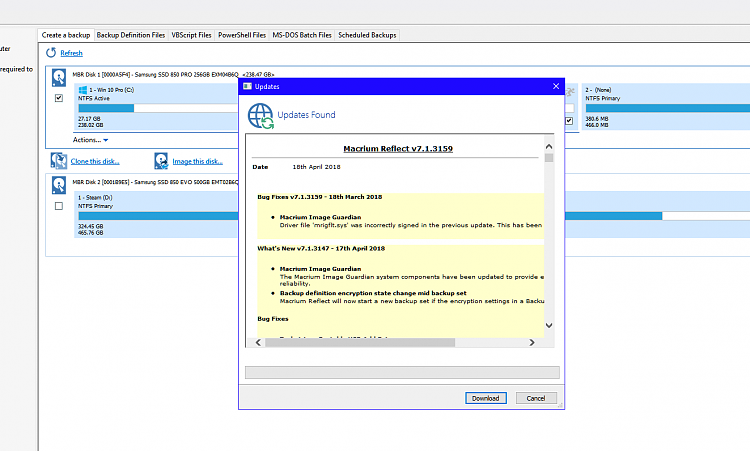The image size is (750, 451).
Task: Click the horizontal scrollbar thumb in release notes
Action: [x=360, y=342]
